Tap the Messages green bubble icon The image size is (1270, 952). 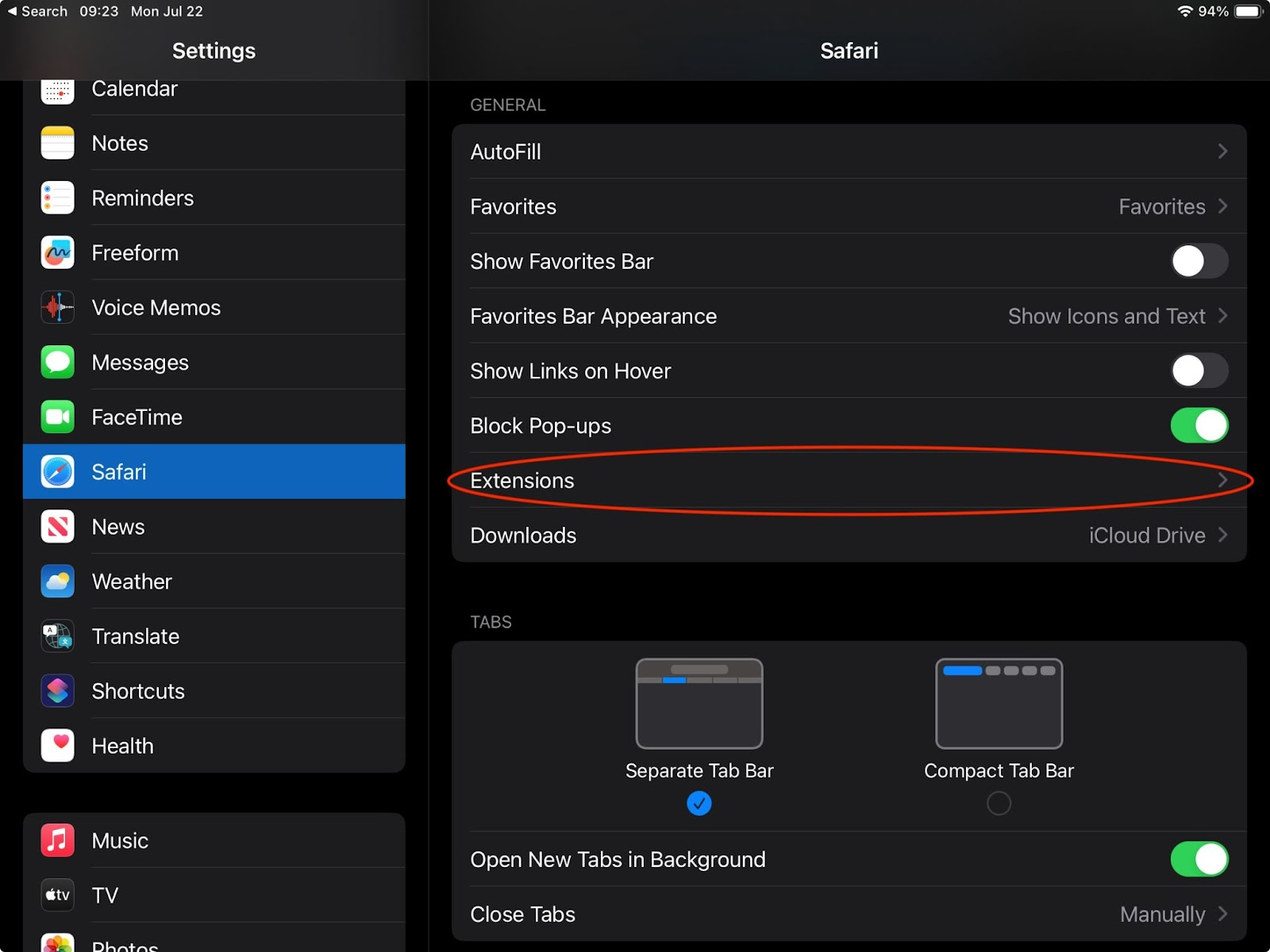click(x=57, y=362)
